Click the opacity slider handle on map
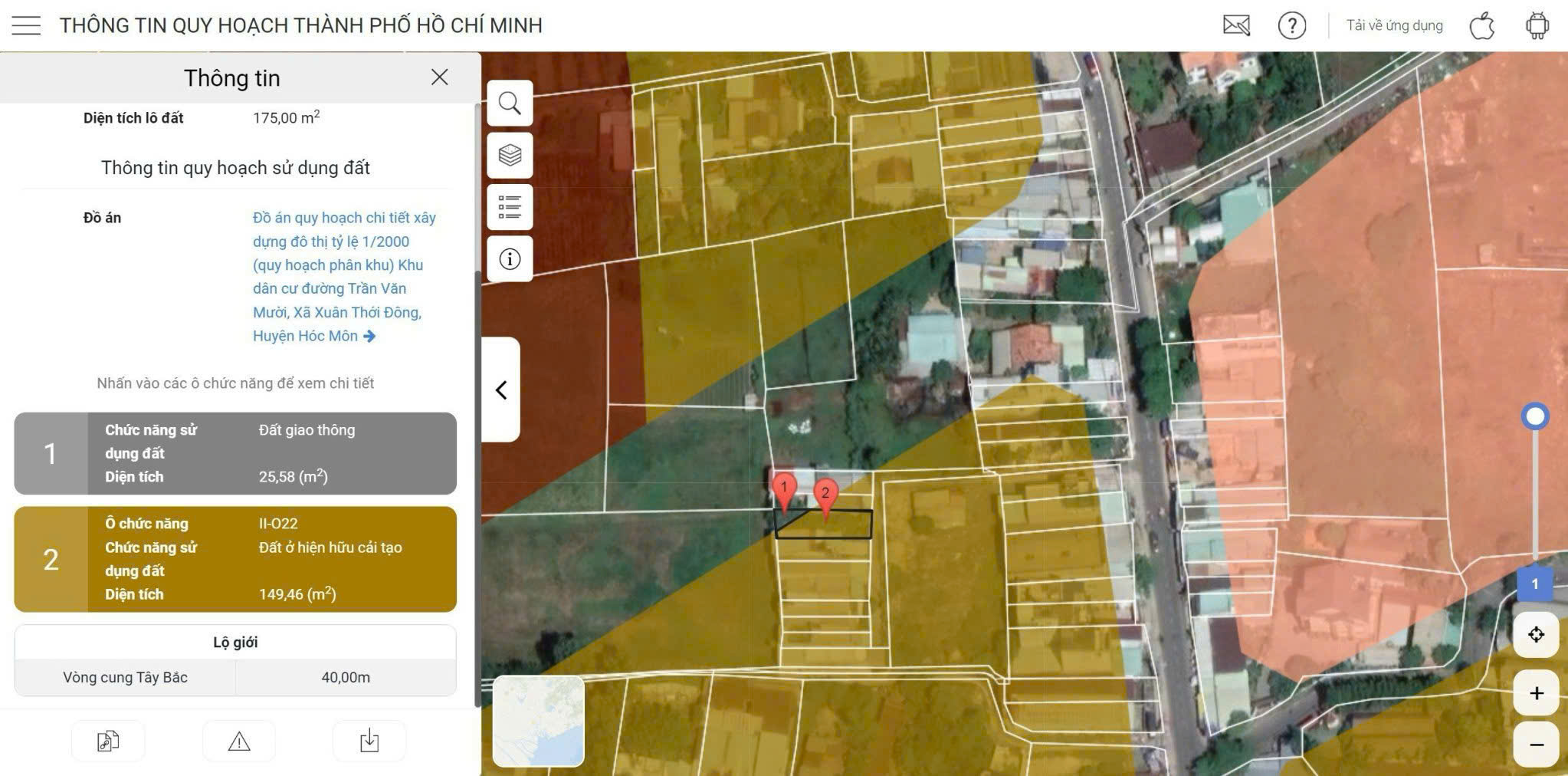This screenshot has height=776, width=1568. [x=1534, y=416]
